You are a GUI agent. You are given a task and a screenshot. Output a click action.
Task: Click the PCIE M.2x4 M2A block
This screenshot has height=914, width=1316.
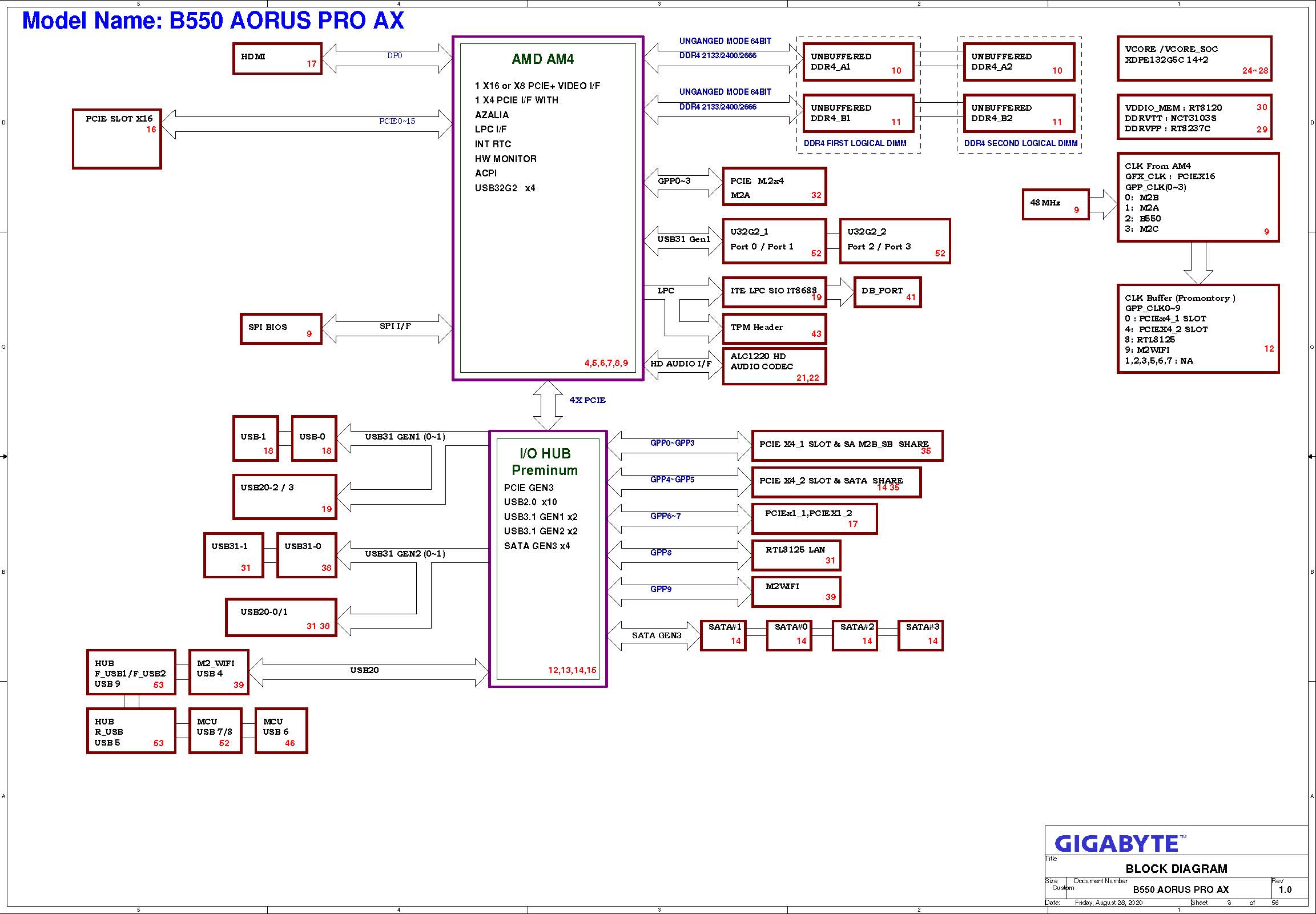click(774, 187)
